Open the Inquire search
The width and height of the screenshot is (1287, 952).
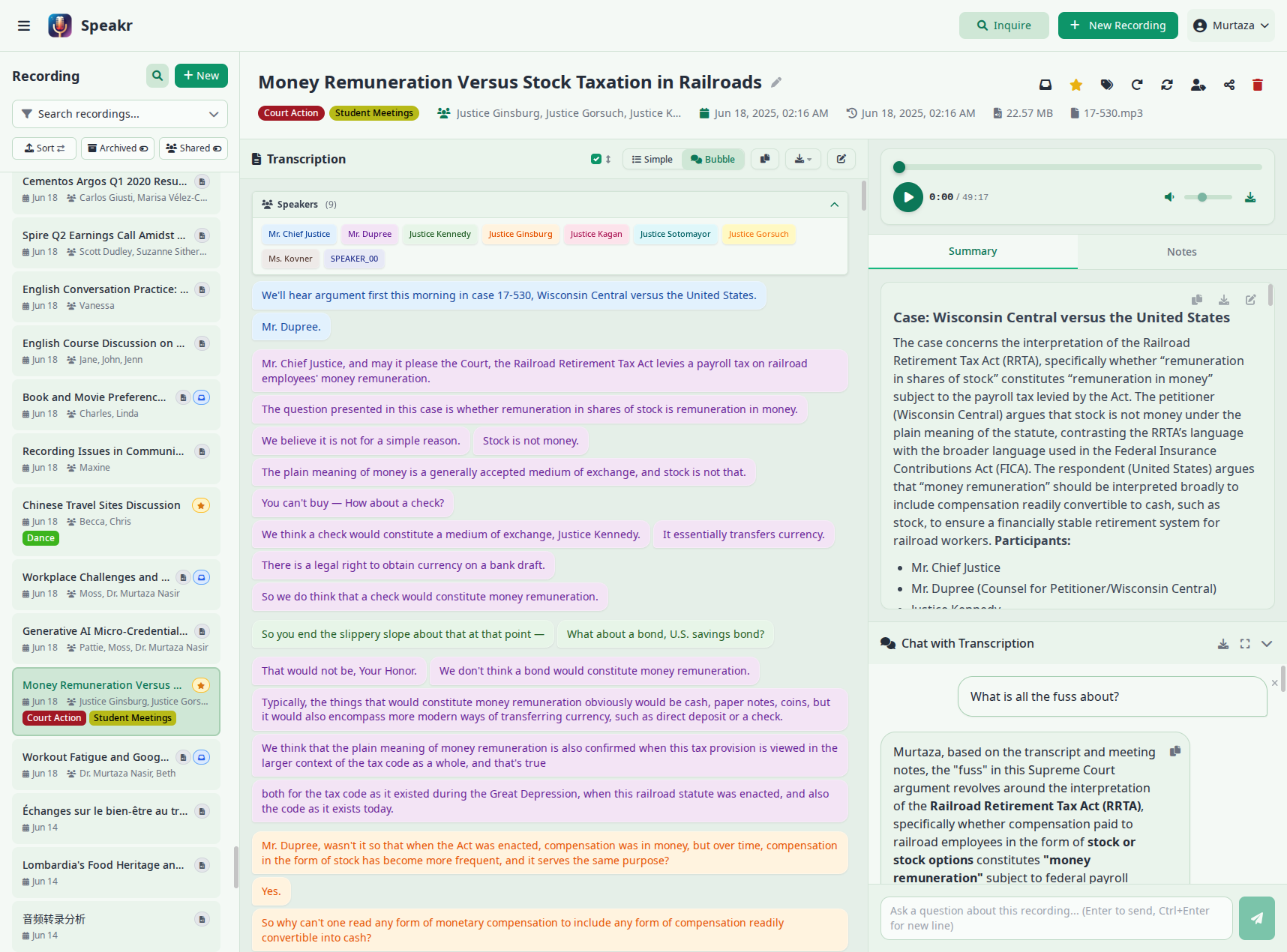coord(1003,25)
